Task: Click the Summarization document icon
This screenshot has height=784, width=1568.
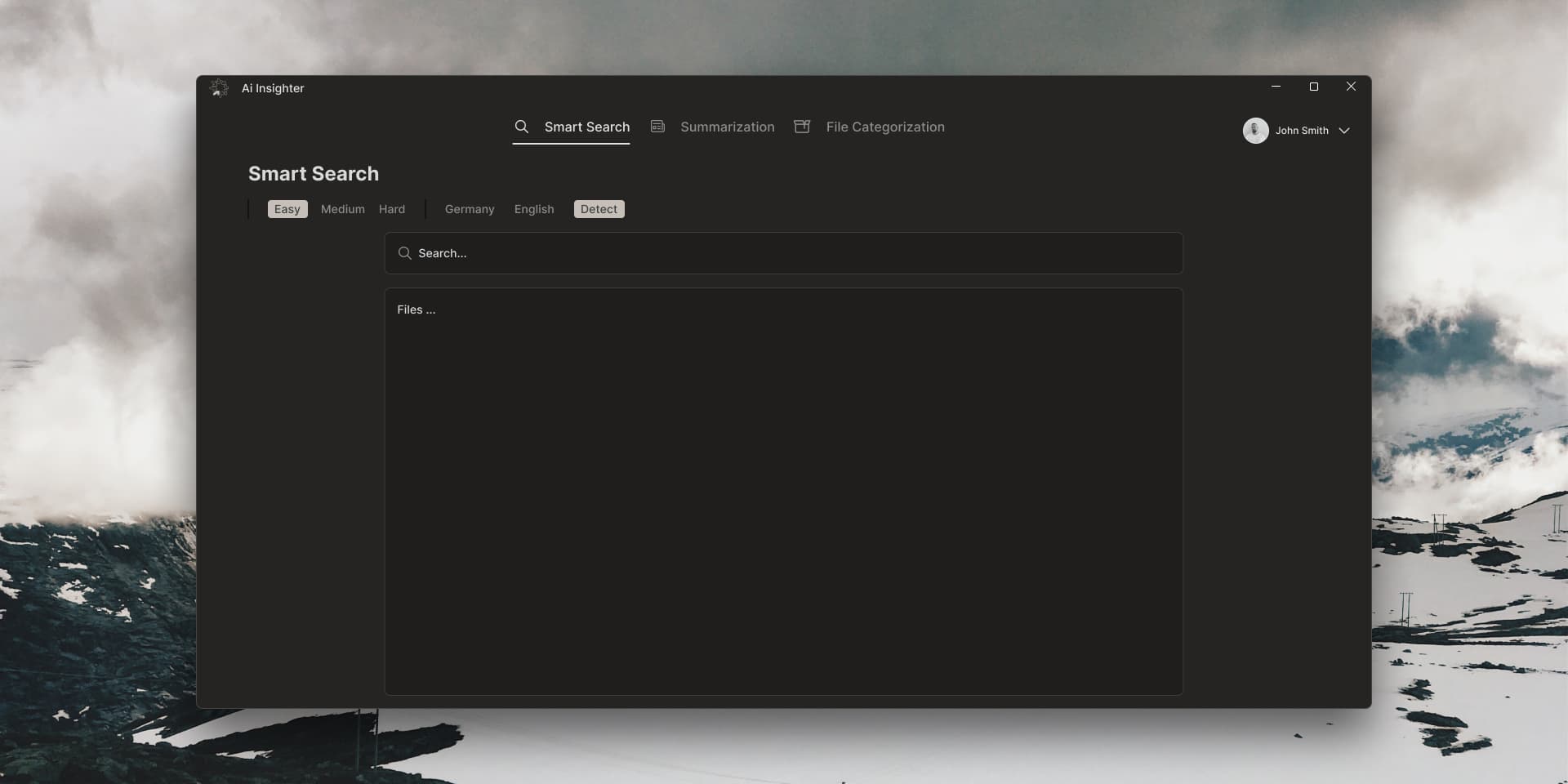Action: [x=657, y=127]
